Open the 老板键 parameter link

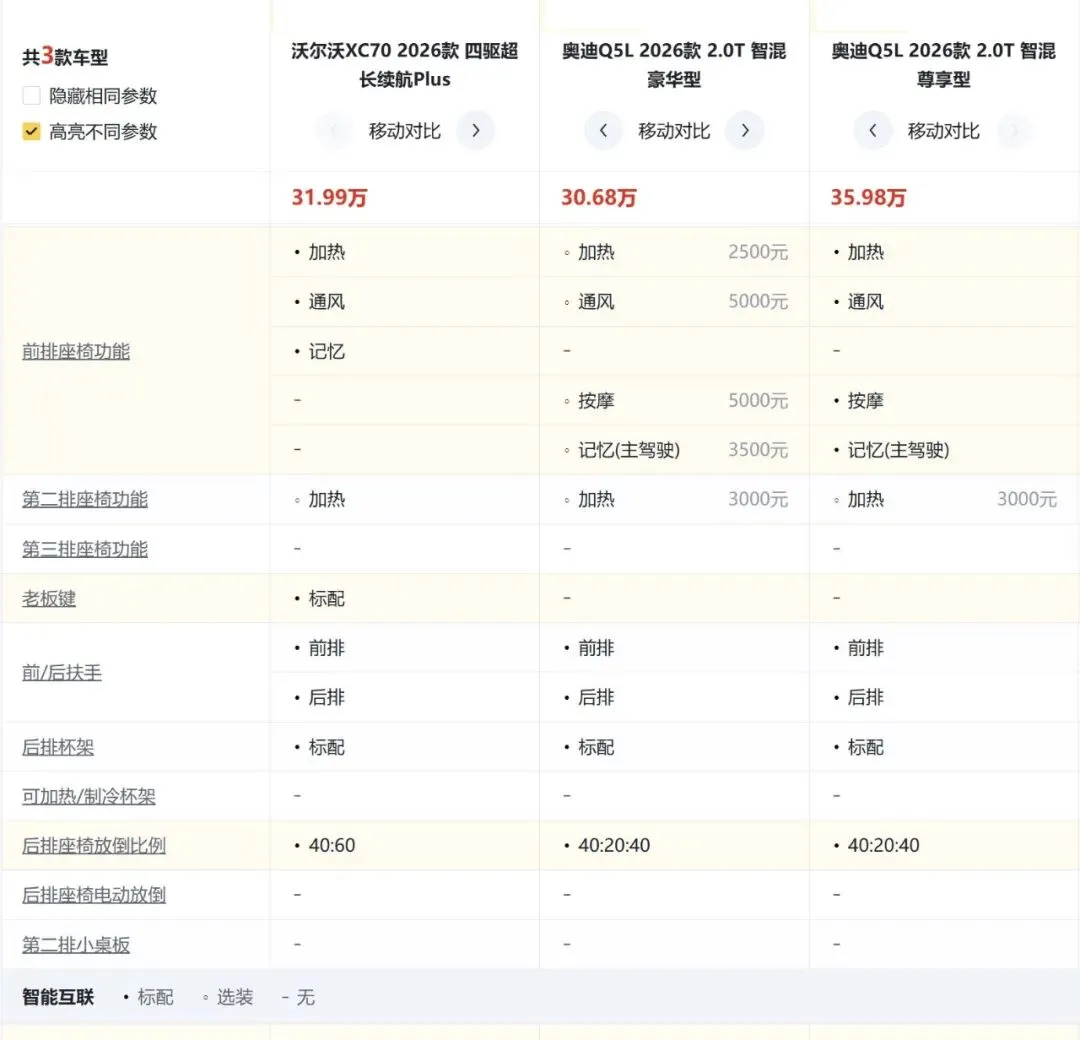(x=49, y=599)
